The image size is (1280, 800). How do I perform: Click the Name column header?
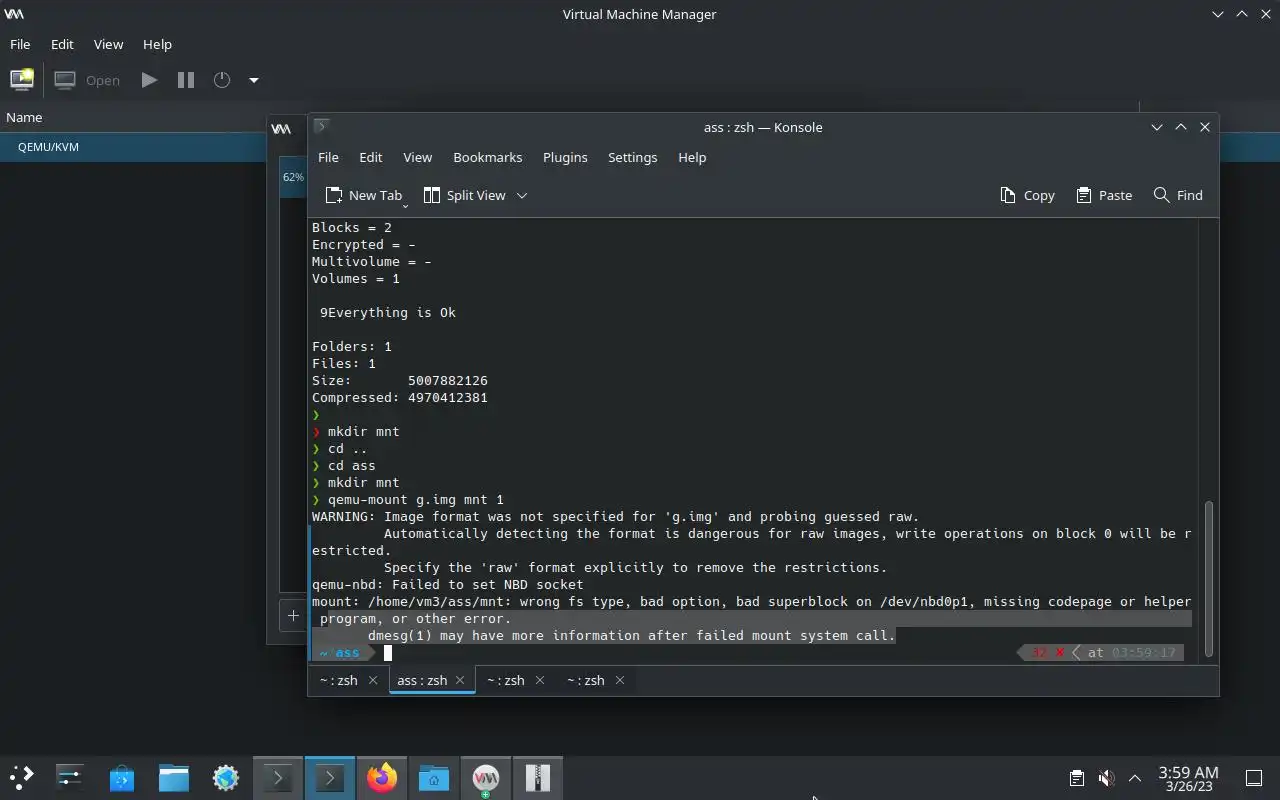(24, 118)
